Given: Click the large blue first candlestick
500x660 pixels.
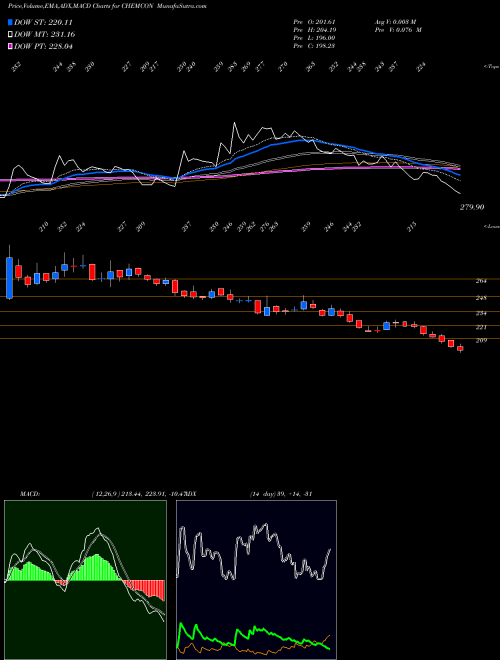Looking at the screenshot, I should pos(10,278).
